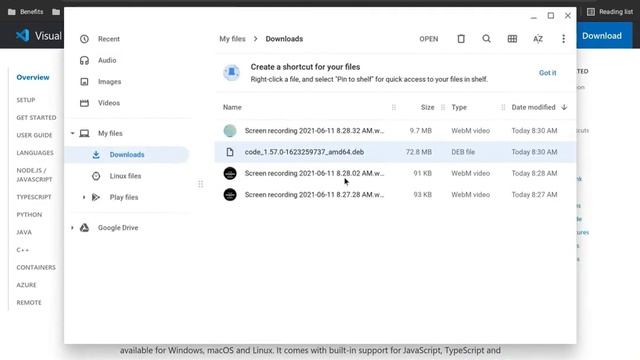640x360 pixels.
Task: Click the Downloads arrow icon in sidebar
Action: point(96,155)
